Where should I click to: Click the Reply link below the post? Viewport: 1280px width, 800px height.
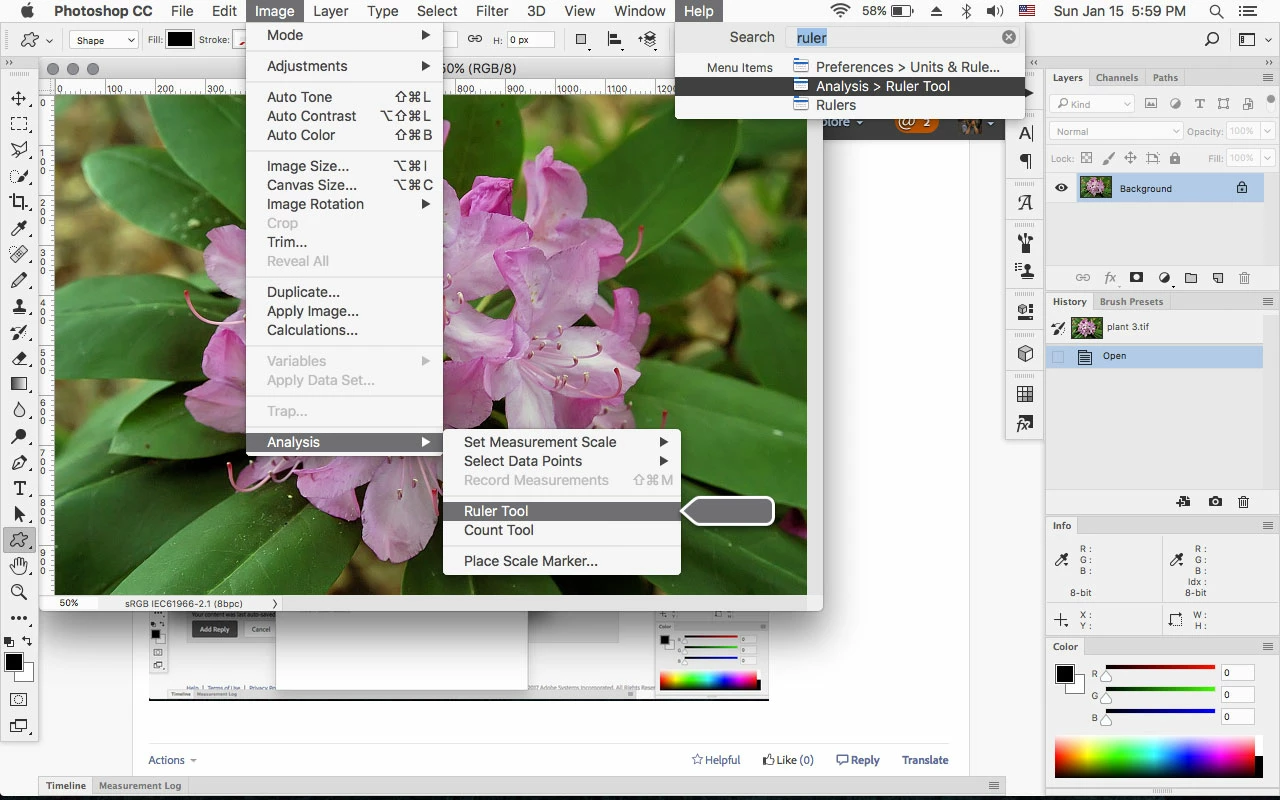pos(858,760)
